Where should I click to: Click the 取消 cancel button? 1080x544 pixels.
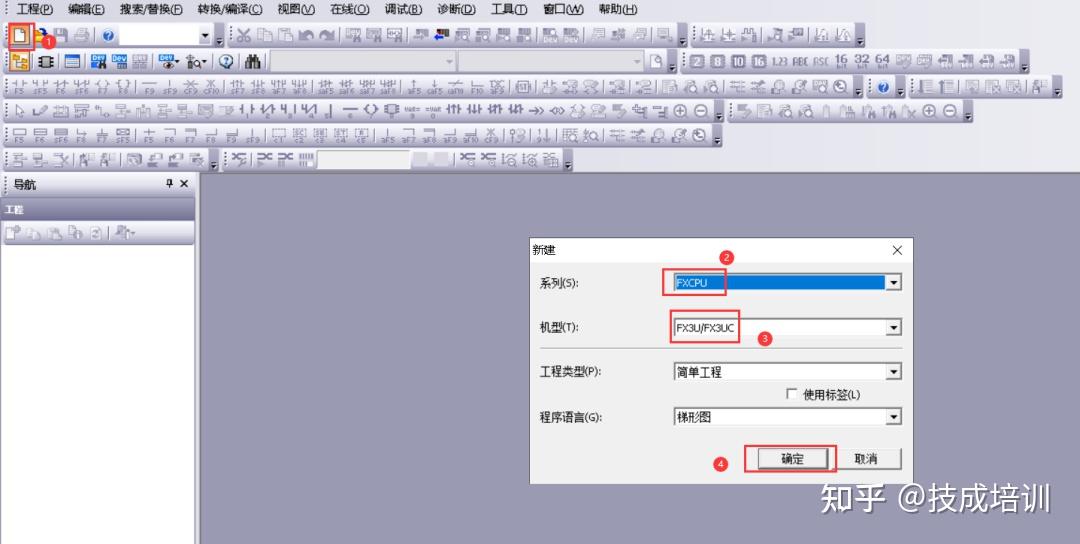[x=866, y=459]
